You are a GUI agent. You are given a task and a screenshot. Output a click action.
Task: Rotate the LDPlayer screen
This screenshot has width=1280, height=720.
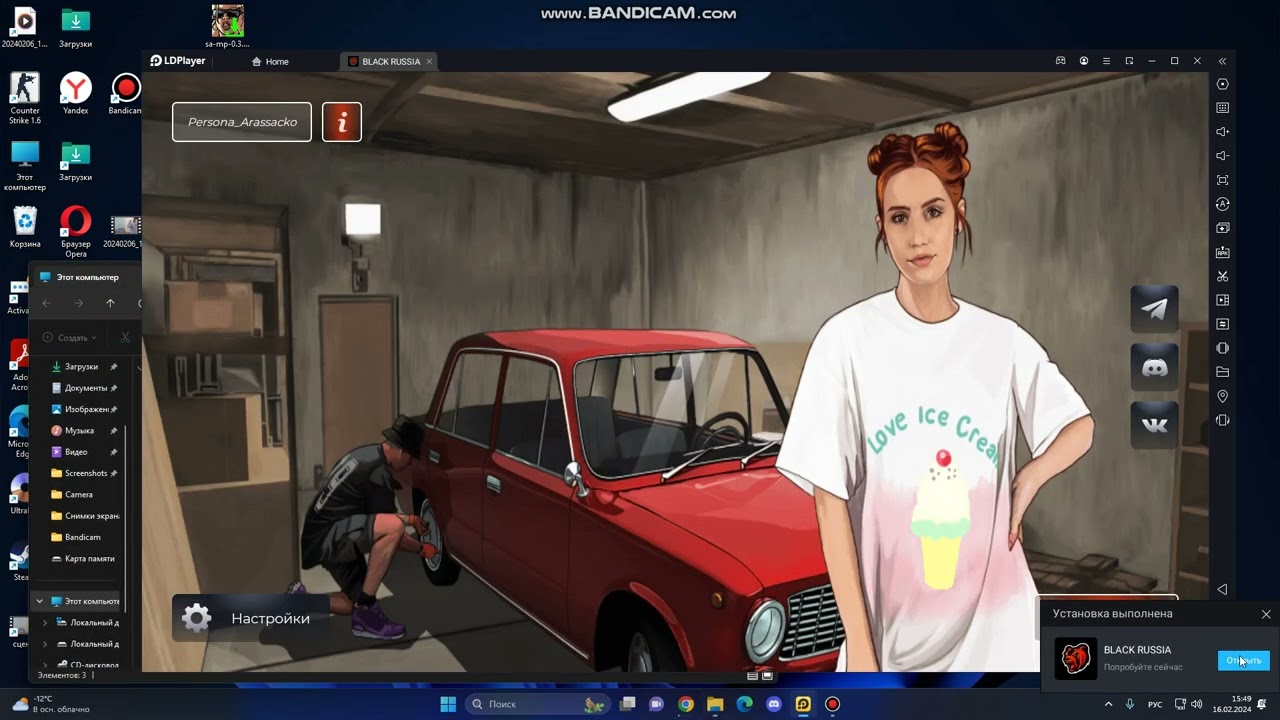click(1222, 348)
